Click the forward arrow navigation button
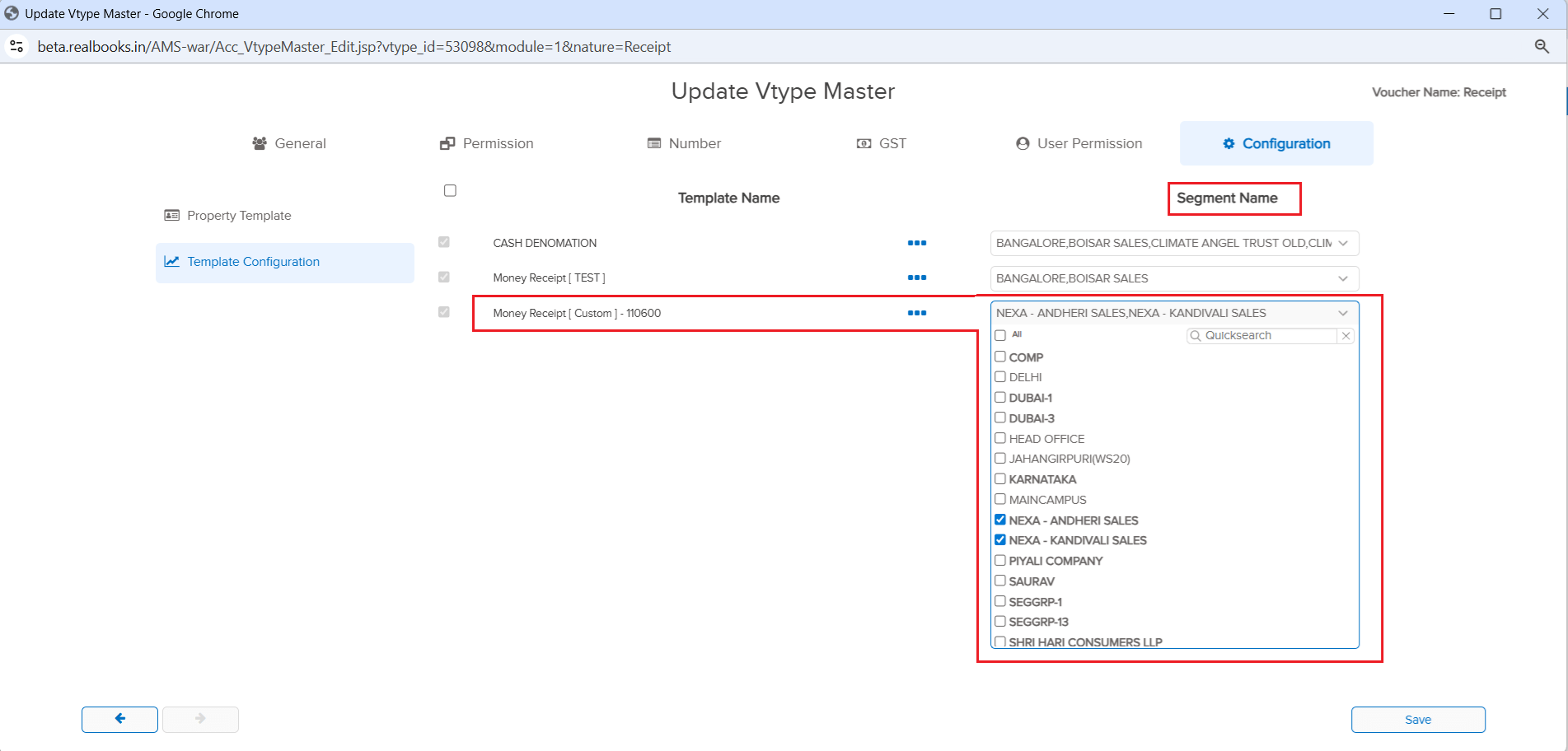This screenshot has height=751, width=1568. point(200,719)
